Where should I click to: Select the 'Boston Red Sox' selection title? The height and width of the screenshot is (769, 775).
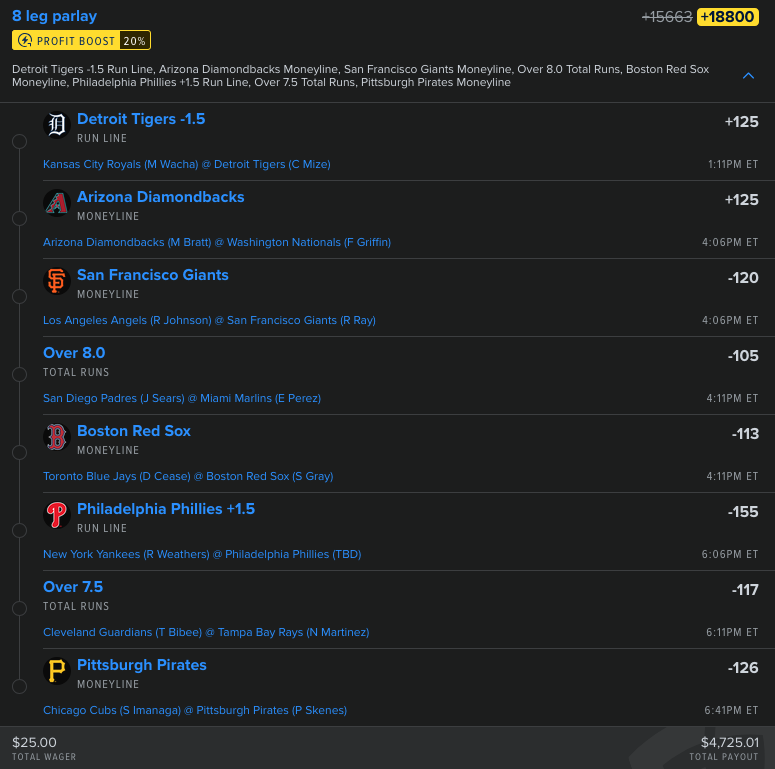(134, 431)
